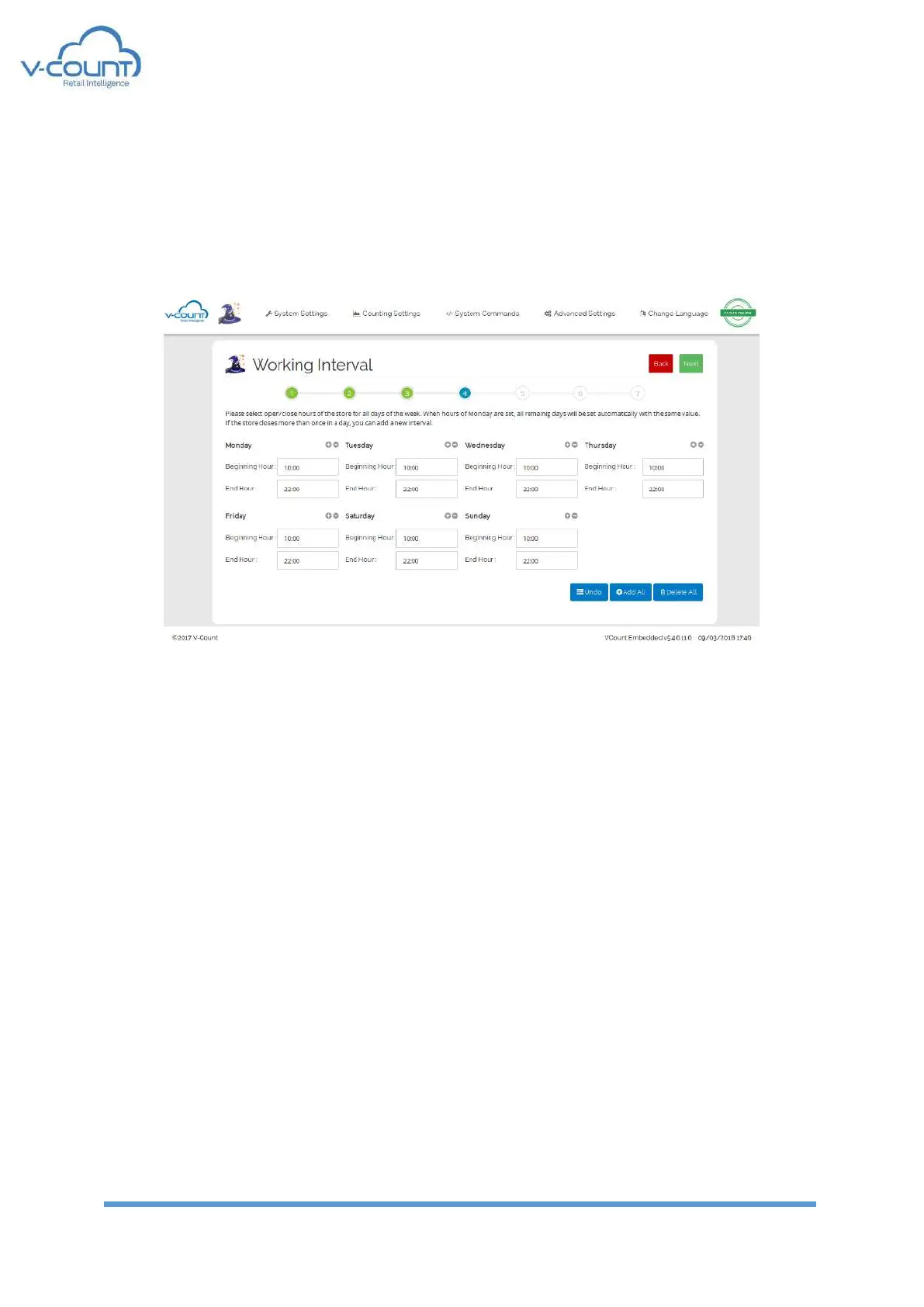This screenshot has width=924, height=1307.
Task: Remove an interval from Monday
Action: click(336, 445)
